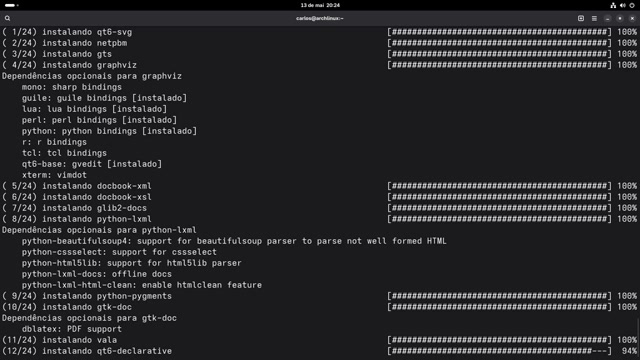Click the graphviz progress bar
Viewport: 640px width, 360px height.
(500, 65)
